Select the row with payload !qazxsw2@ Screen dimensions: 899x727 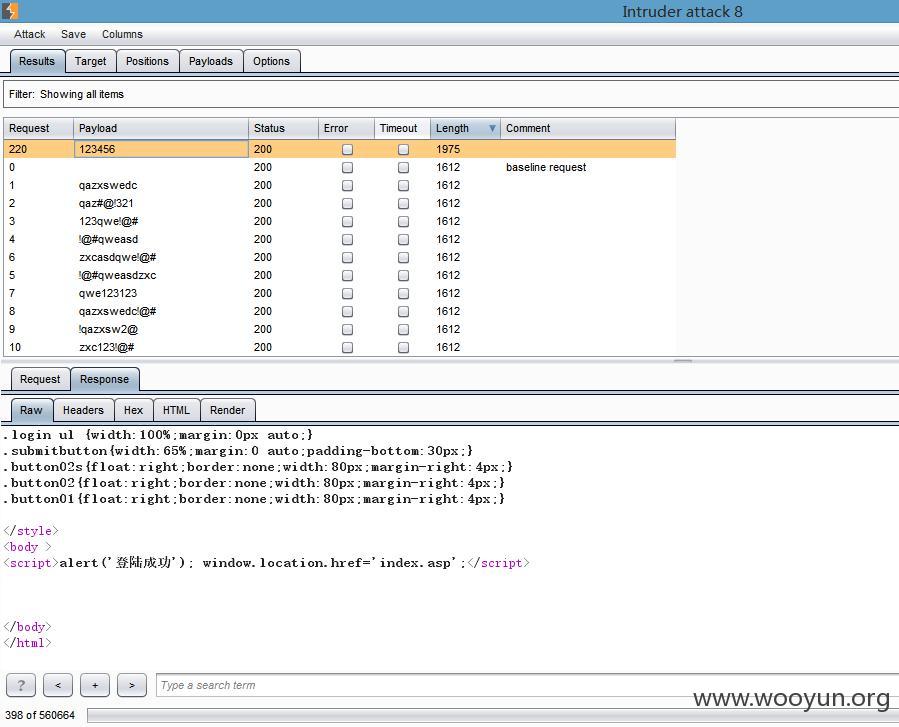[339, 329]
